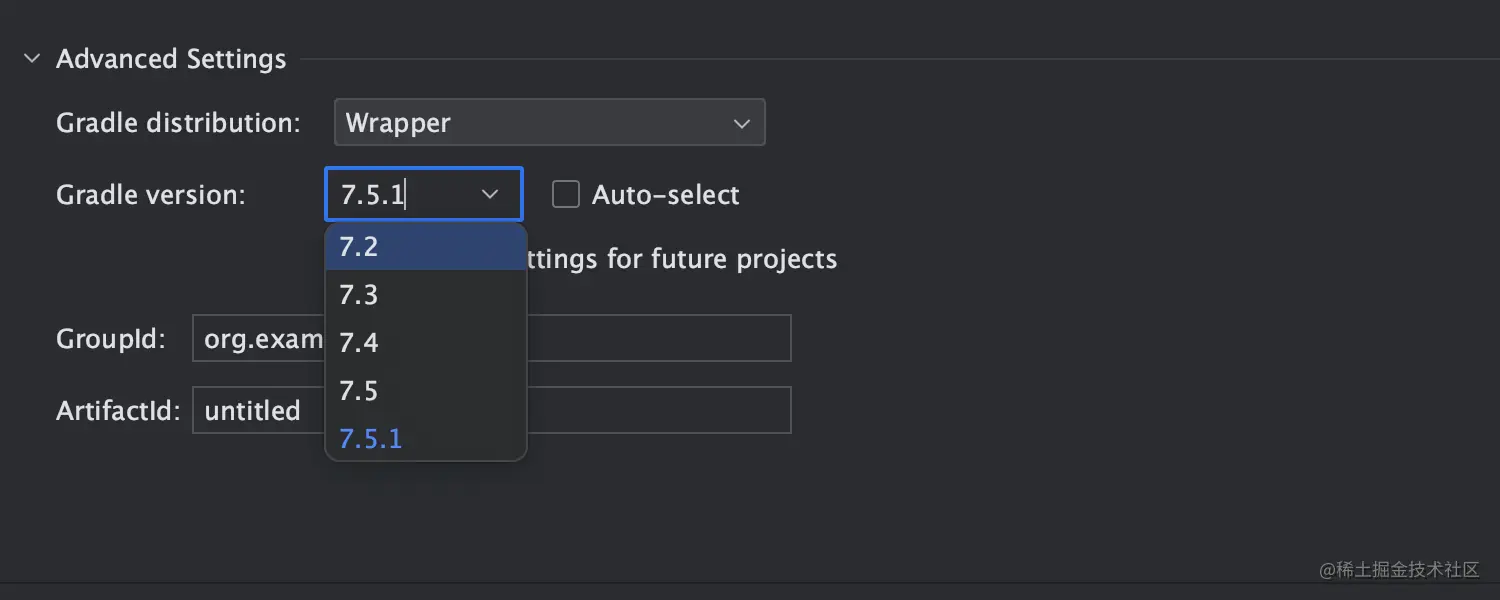Focus the GroupId input field
This screenshot has height=600, width=1500.
[660, 339]
